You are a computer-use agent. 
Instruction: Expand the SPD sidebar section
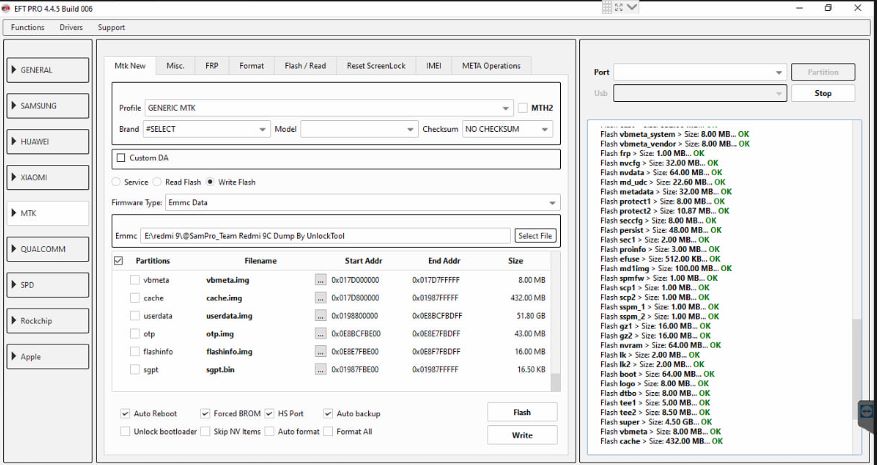click(x=48, y=285)
